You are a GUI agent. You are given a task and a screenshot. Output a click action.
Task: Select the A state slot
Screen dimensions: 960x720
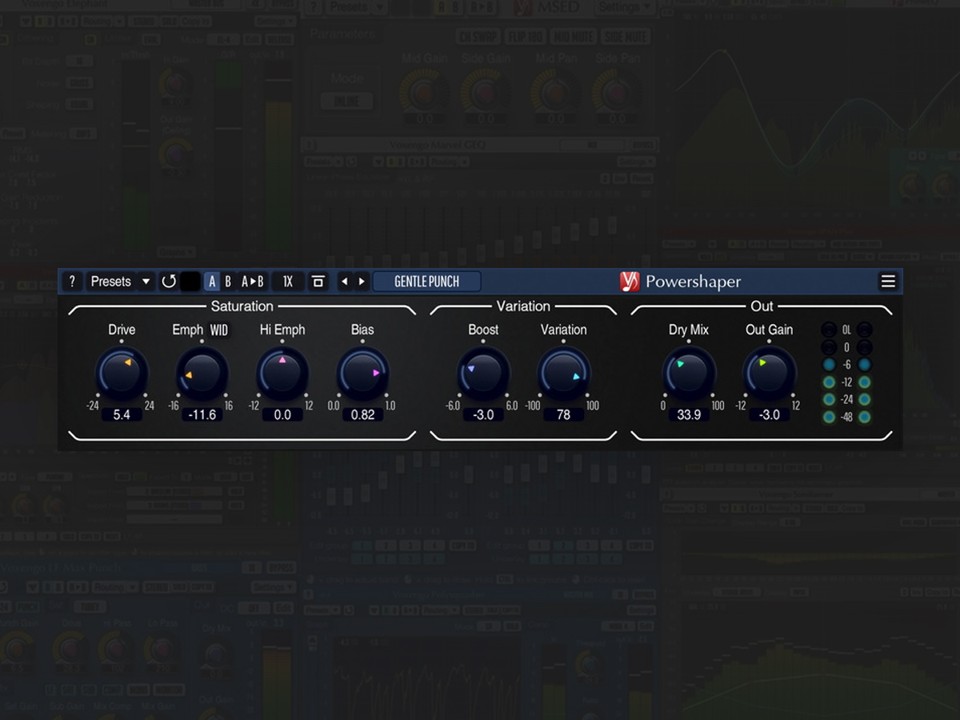click(212, 282)
